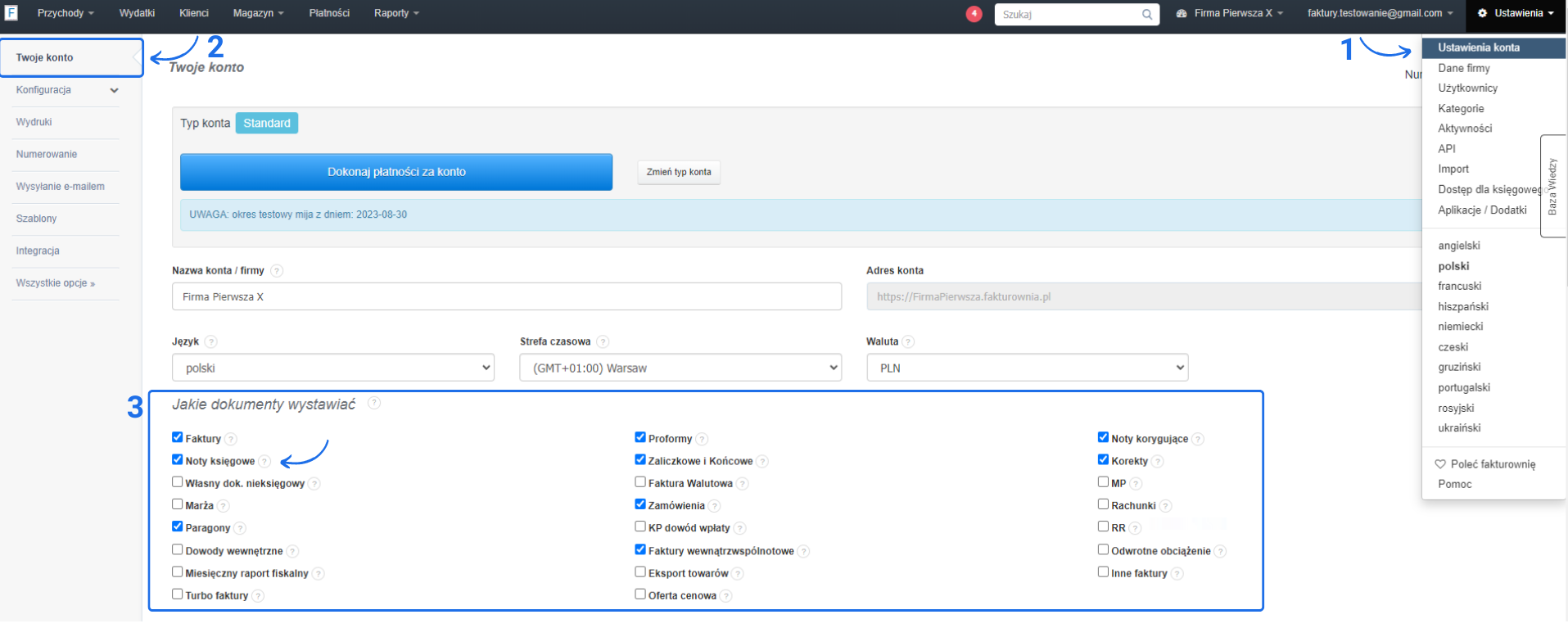This screenshot has height=628, width=1568.
Task: Click help icon next to Język
Action: point(211,342)
